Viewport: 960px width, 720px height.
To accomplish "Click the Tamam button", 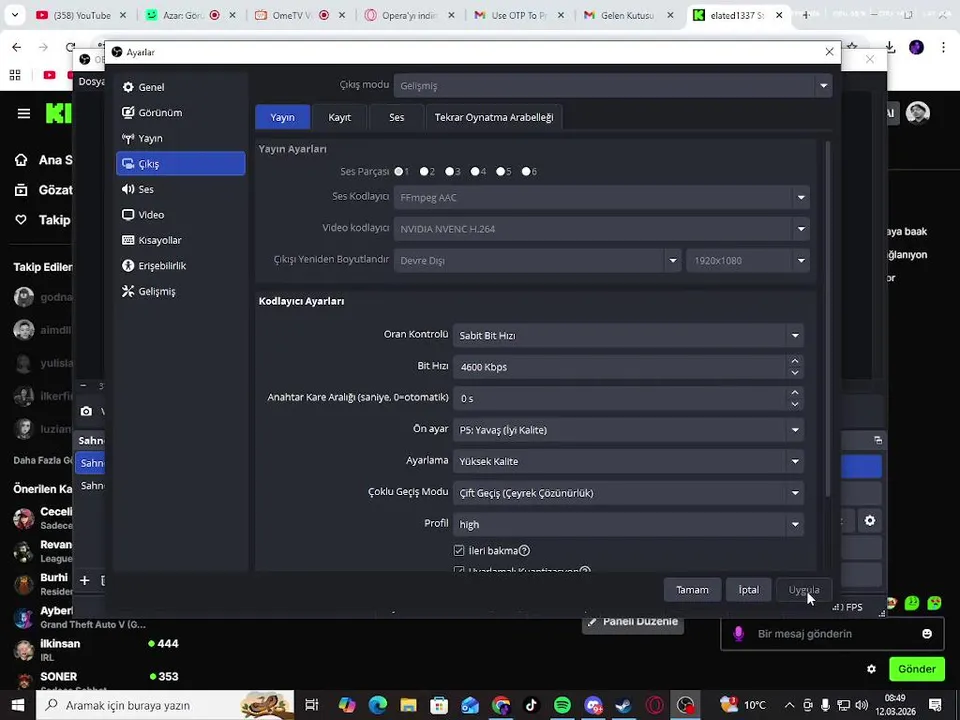I will point(692,590).
